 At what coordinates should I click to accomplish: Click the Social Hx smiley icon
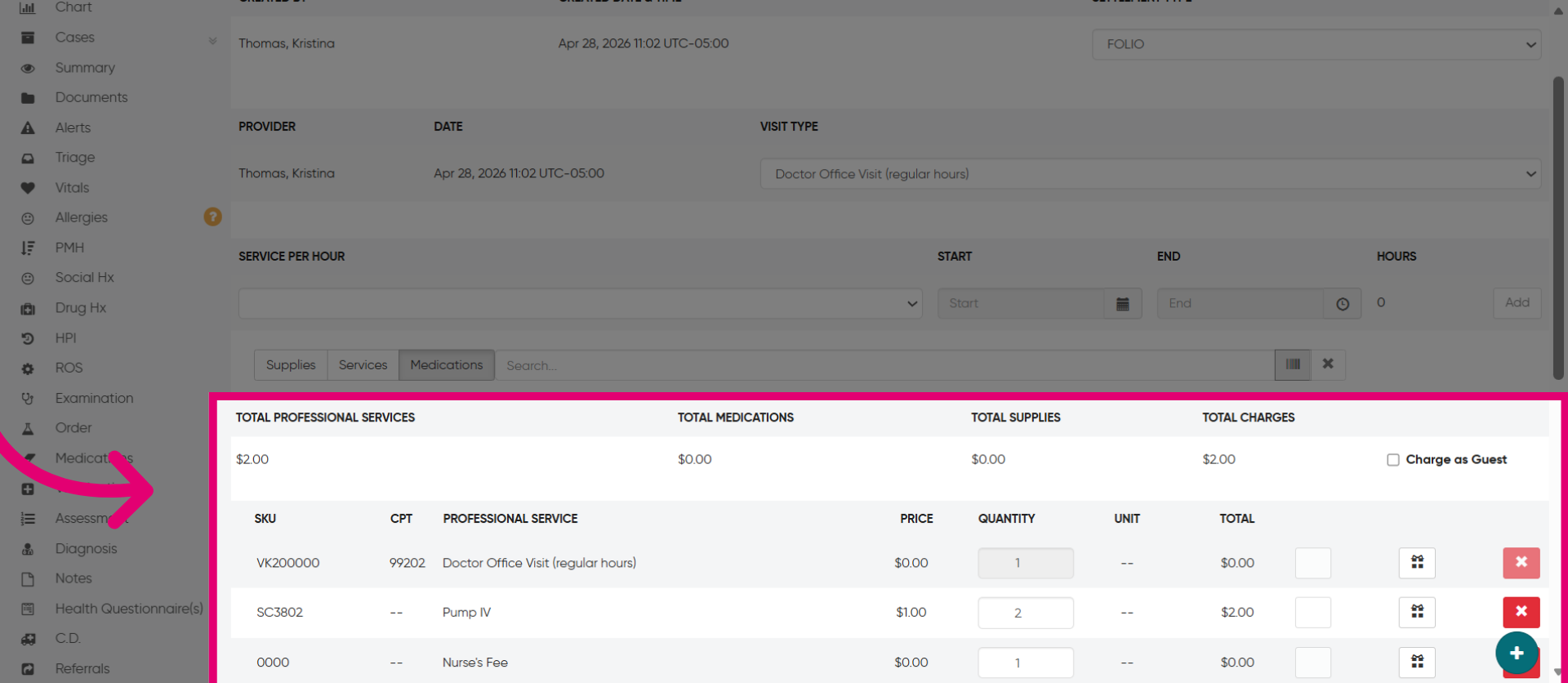(28, 279)
